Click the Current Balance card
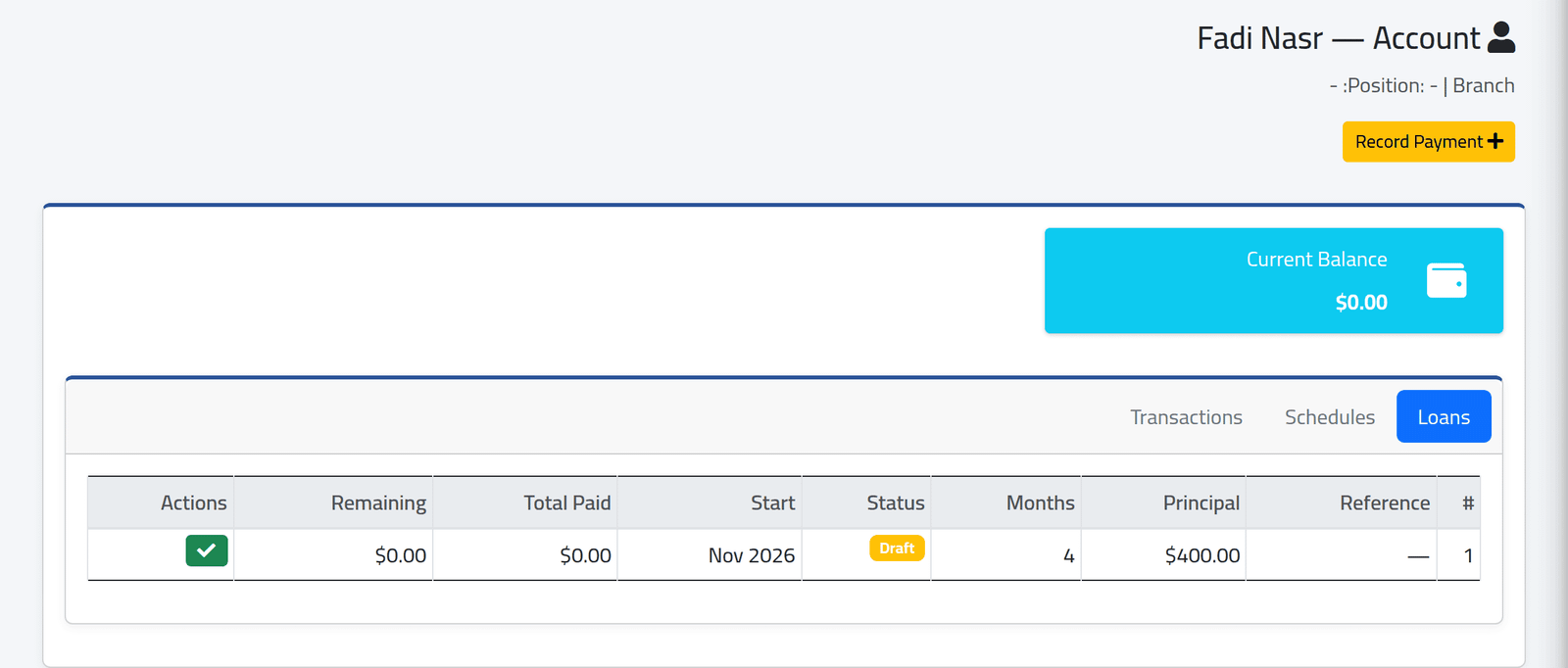 click(1274, 281)
